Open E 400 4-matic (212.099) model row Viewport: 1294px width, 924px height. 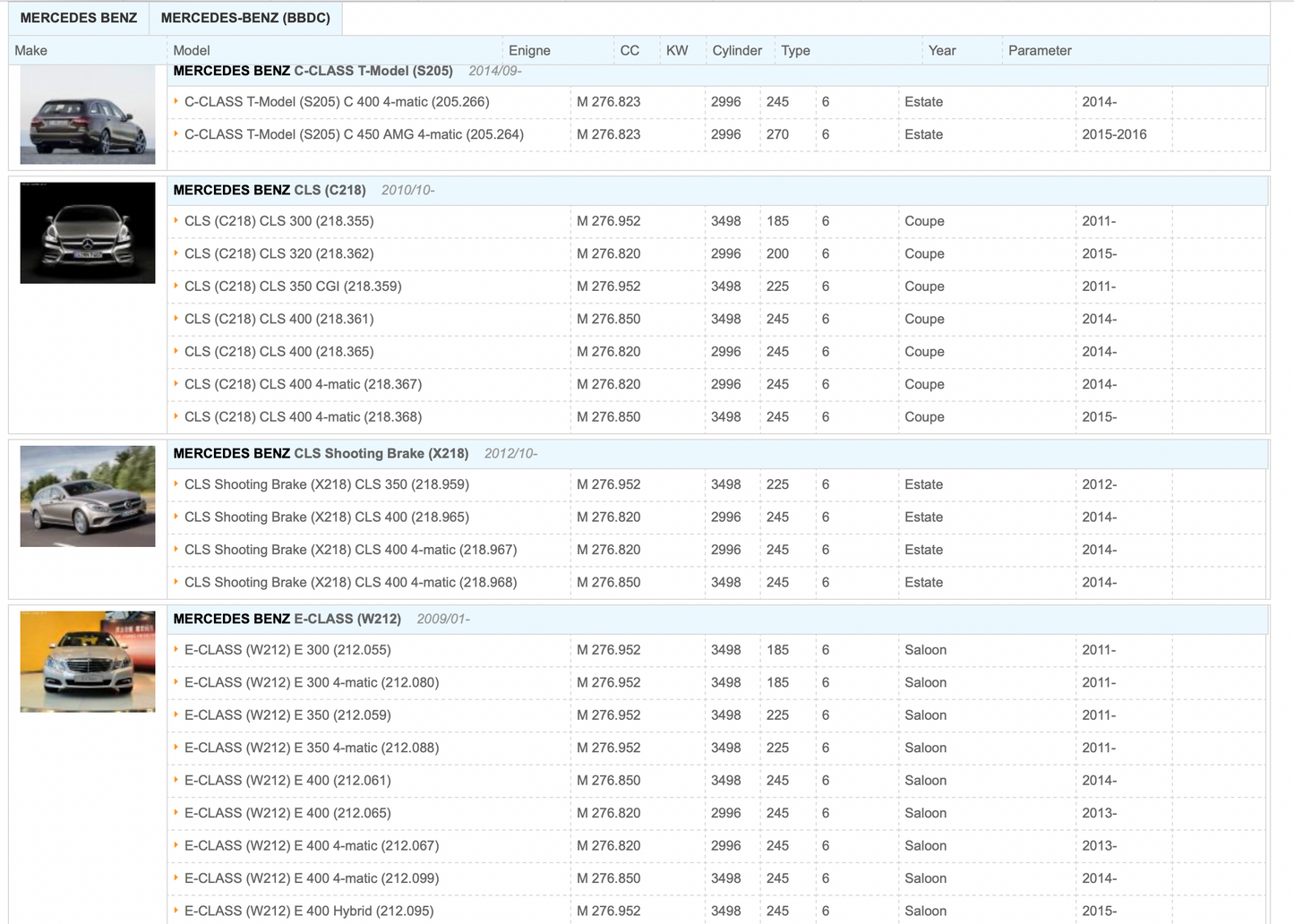pyautogui.click(x=312, y=879)
